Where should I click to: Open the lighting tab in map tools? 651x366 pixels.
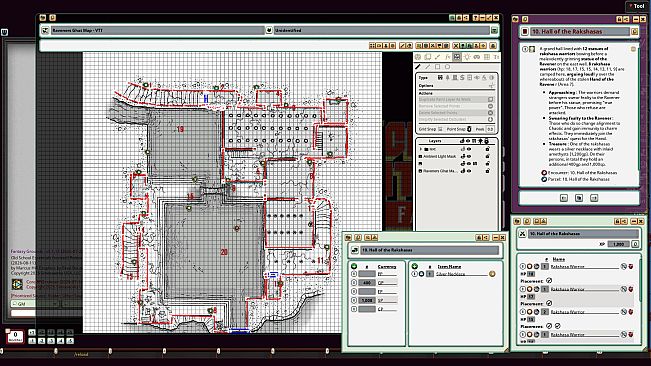coord(467,57)
